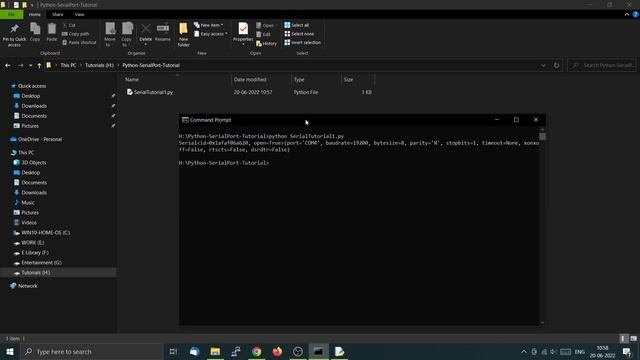Collapse the ribbon with chevron
The image size is (640, 360).
point(627,14)
